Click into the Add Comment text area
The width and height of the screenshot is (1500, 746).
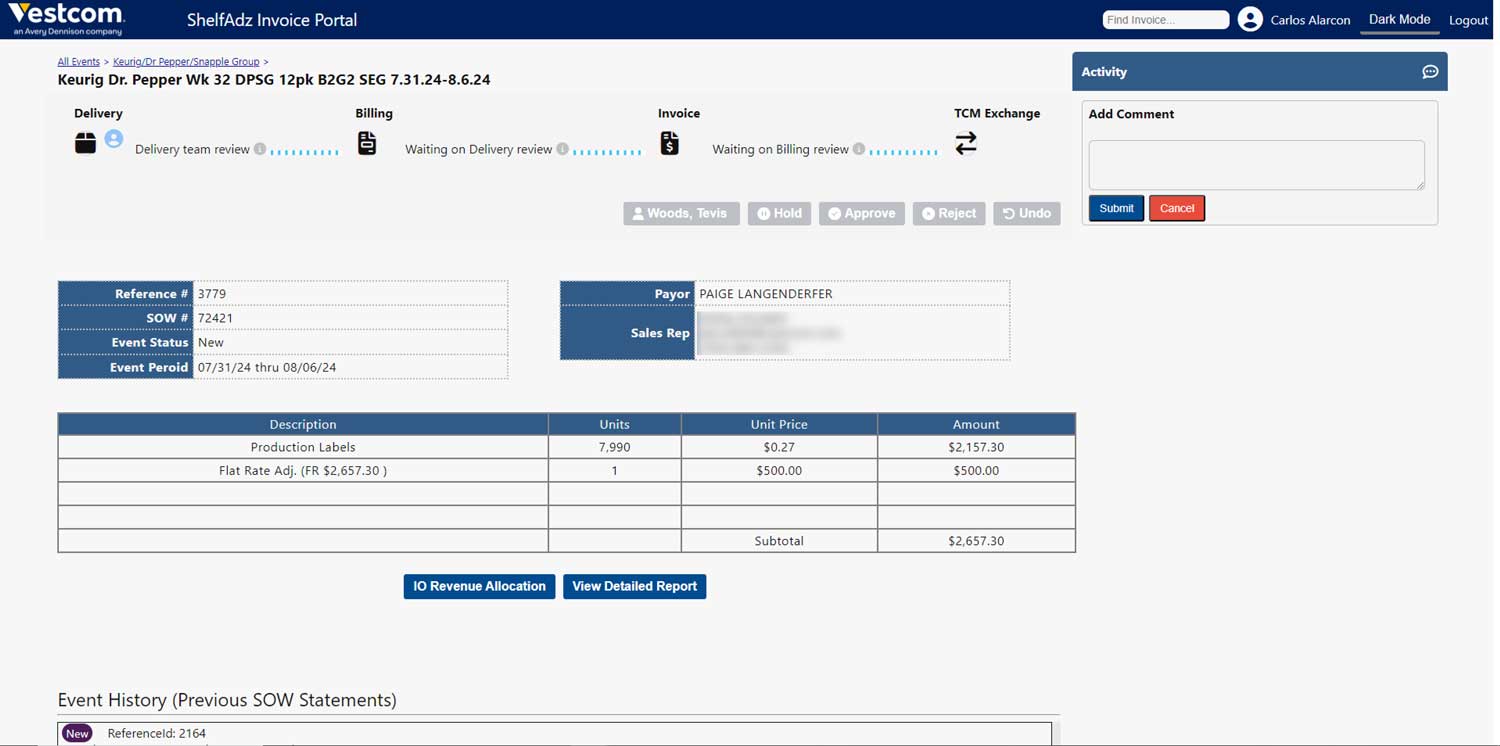tap(1256, 165)
